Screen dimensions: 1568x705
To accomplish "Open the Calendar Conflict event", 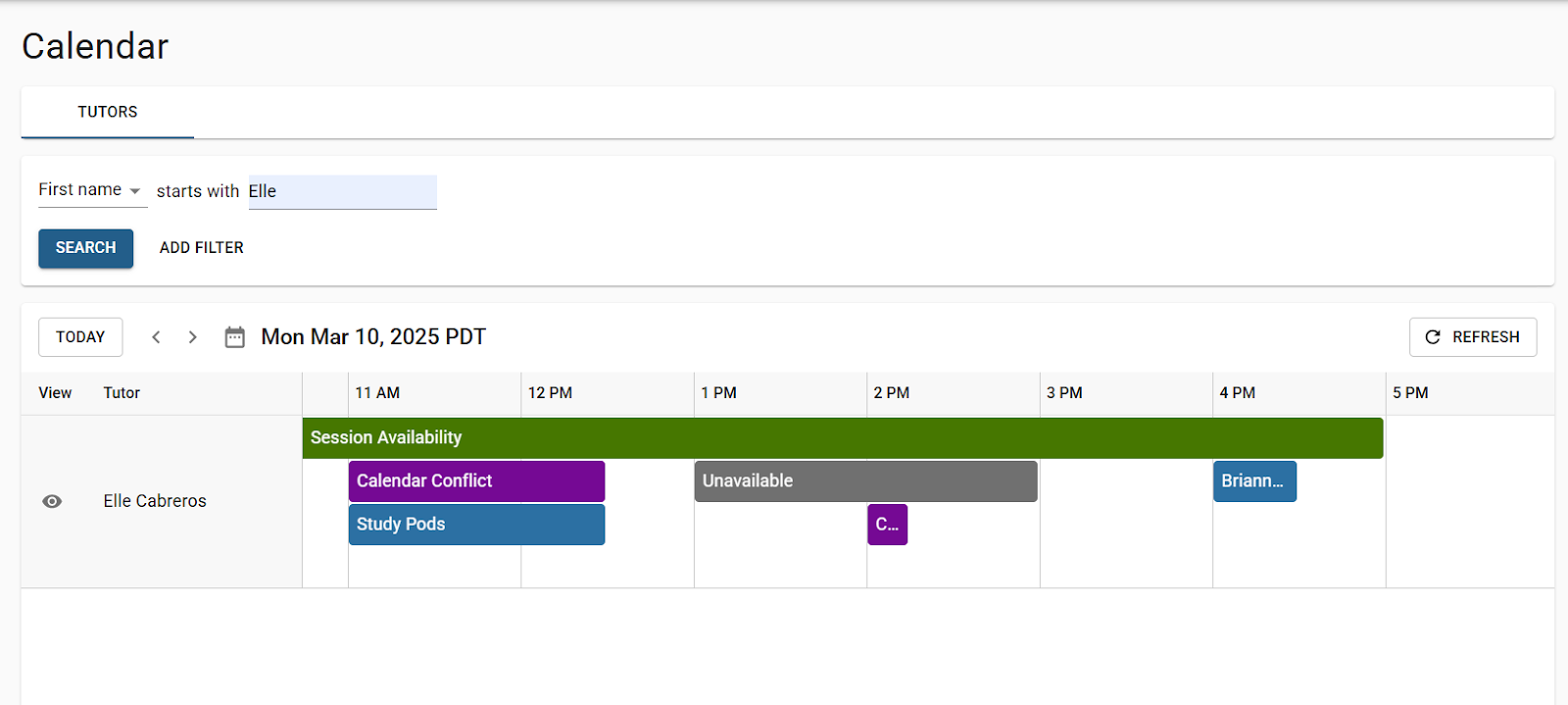I will 476,481.
